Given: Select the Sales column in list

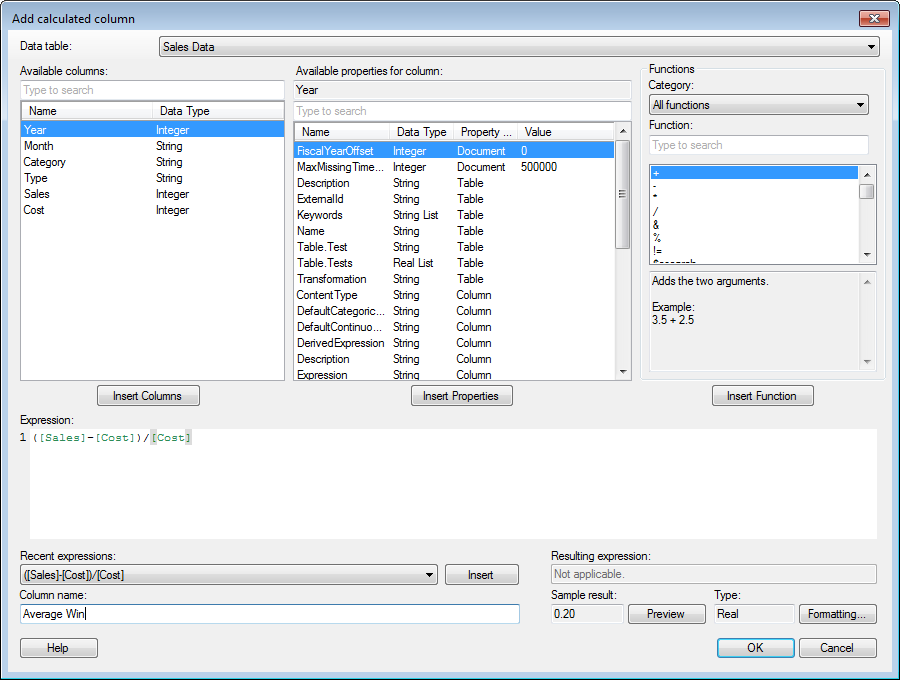Looking at the screenshot, I should (x=37, y=194).
